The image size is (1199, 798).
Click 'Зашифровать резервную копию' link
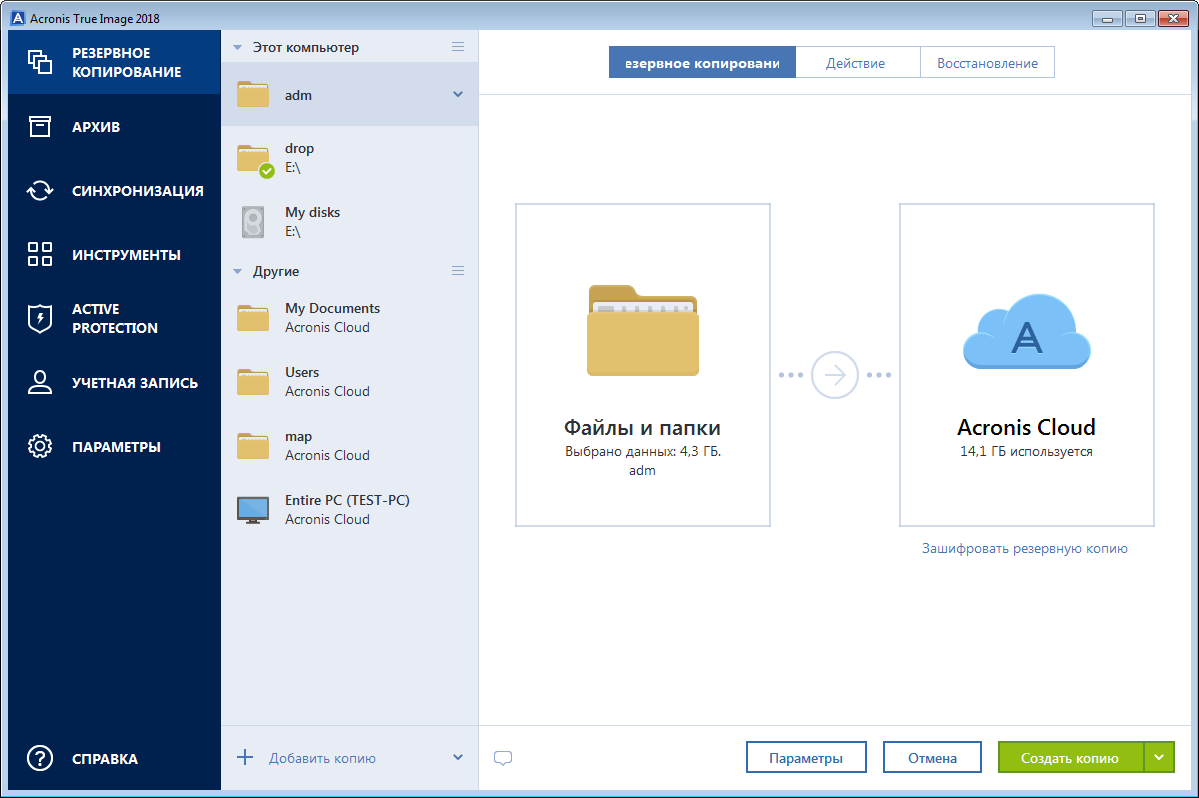click(1025, 548)
